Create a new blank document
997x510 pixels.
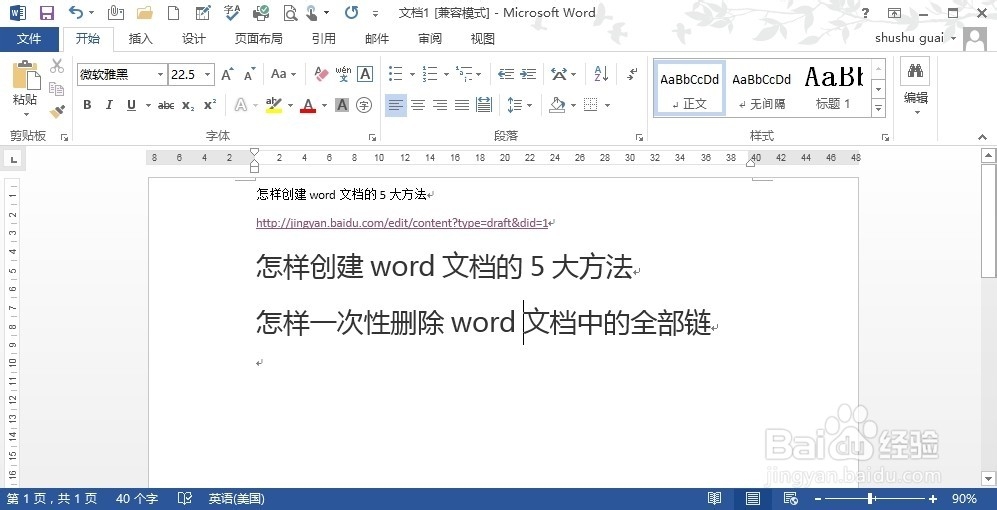point(173,12)
